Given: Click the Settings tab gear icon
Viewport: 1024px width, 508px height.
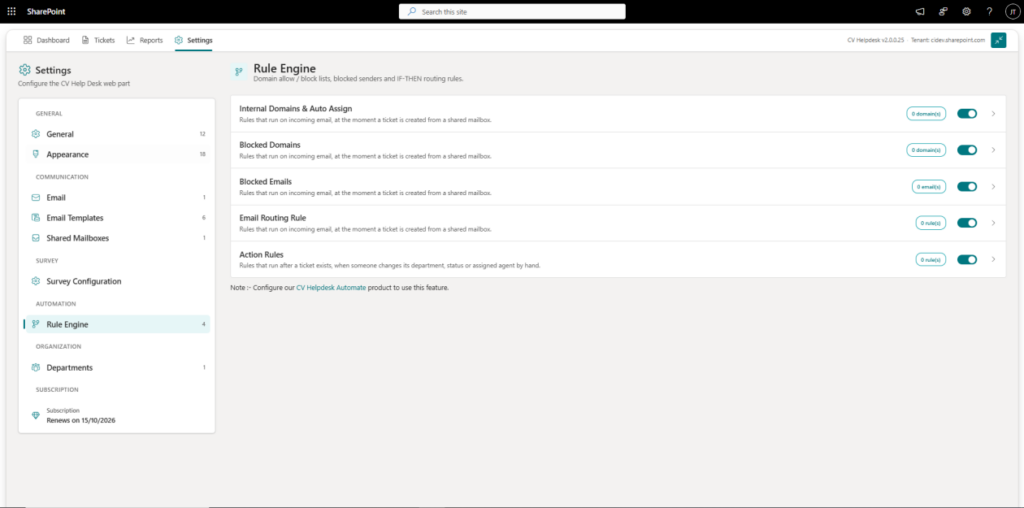Looking at the screenshot, I should [x=179, y=40].
